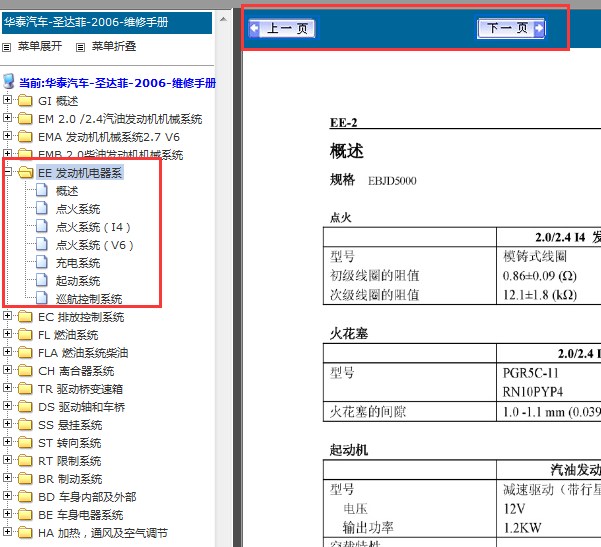Viewport: 601px width, 547px height.
Task: Expand the GI 概述 tree node
Action: click(x=7, y=100)
